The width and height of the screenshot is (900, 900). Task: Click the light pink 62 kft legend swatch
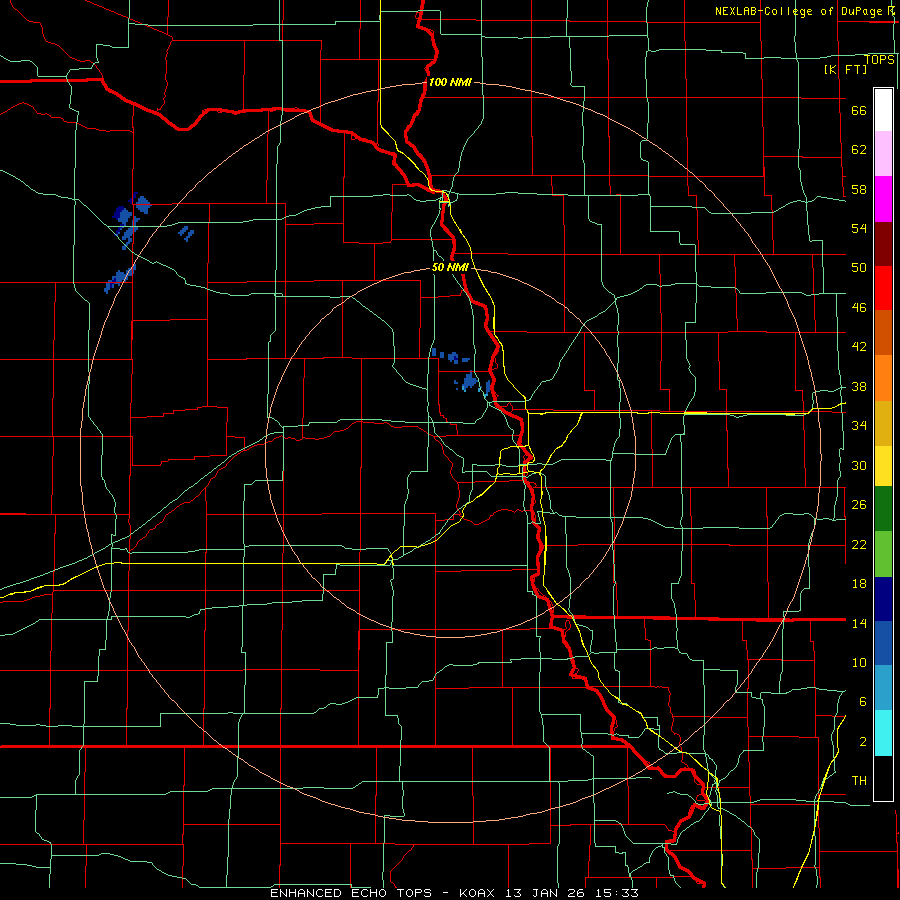883,154
